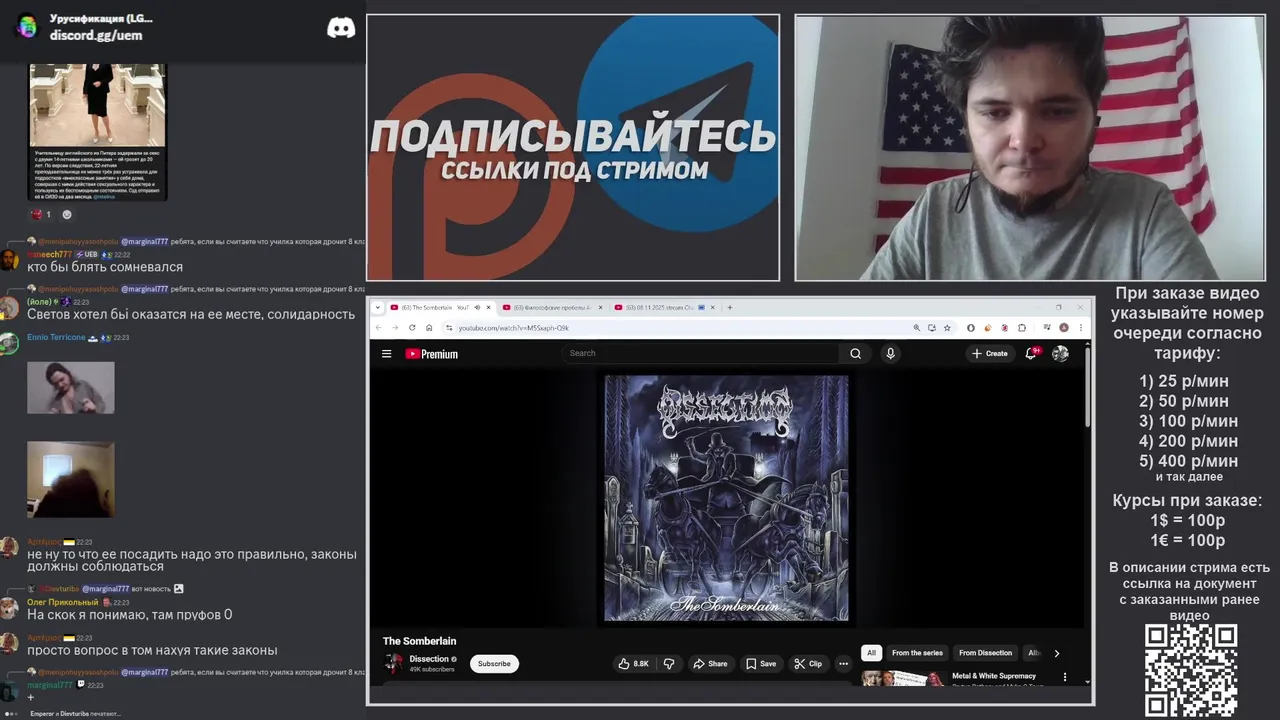Click username Ennio Terricone in chat
Screen dimensions: 1280x720
pyautogui.click(x=56, y=337)
